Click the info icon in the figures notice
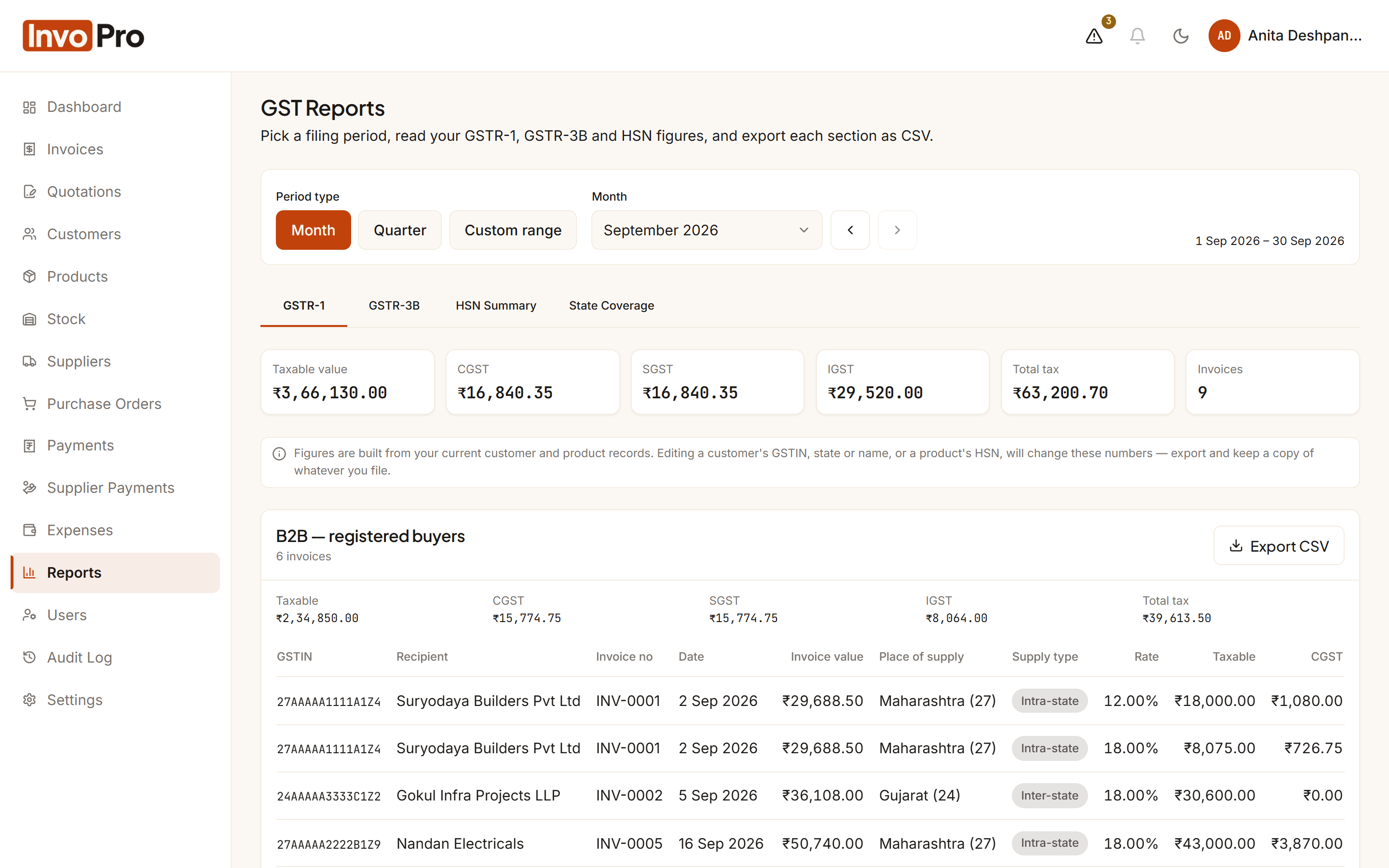The image size is (1389, 868). tap(279, 453)
